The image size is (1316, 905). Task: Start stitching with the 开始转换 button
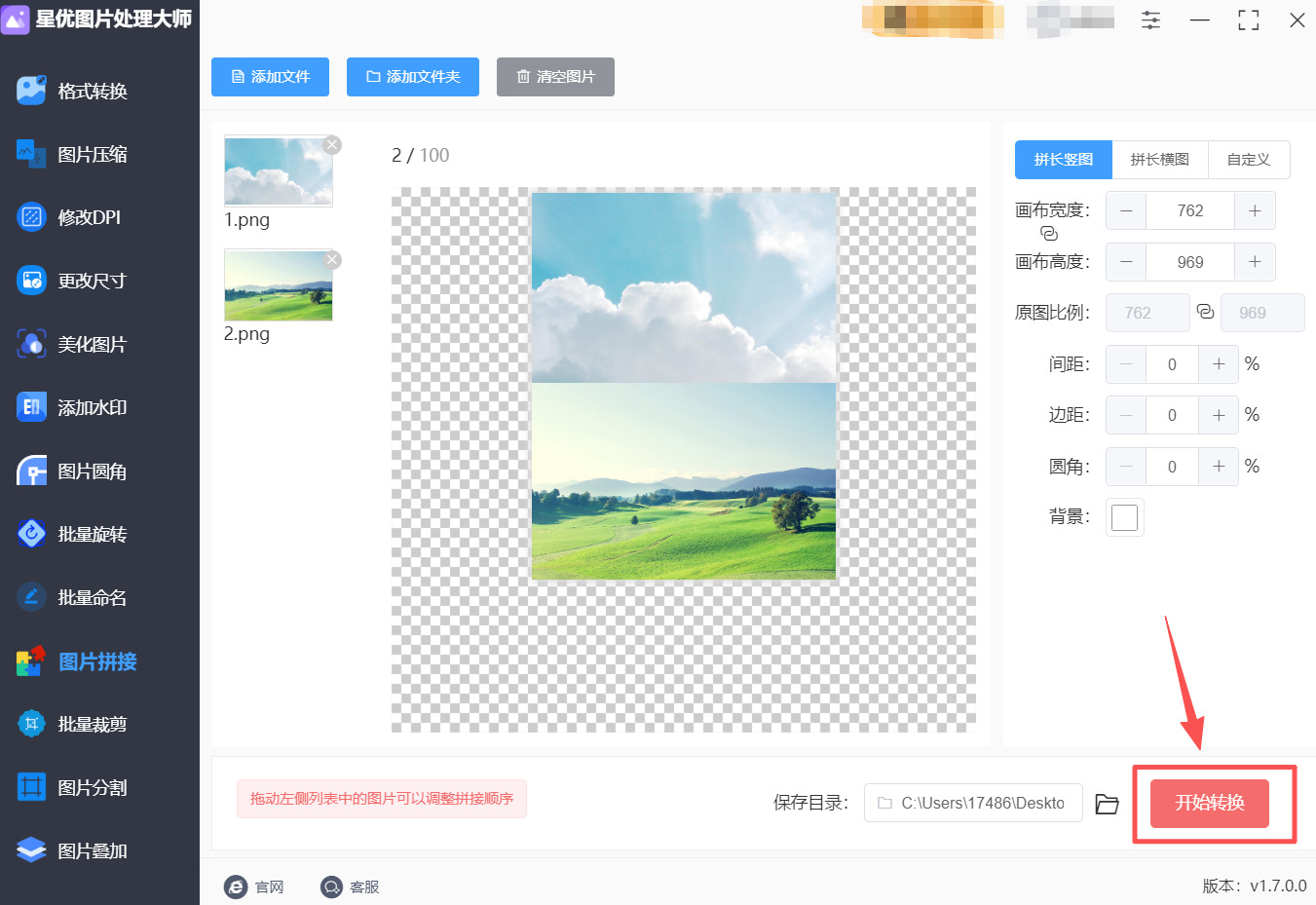1210,804
